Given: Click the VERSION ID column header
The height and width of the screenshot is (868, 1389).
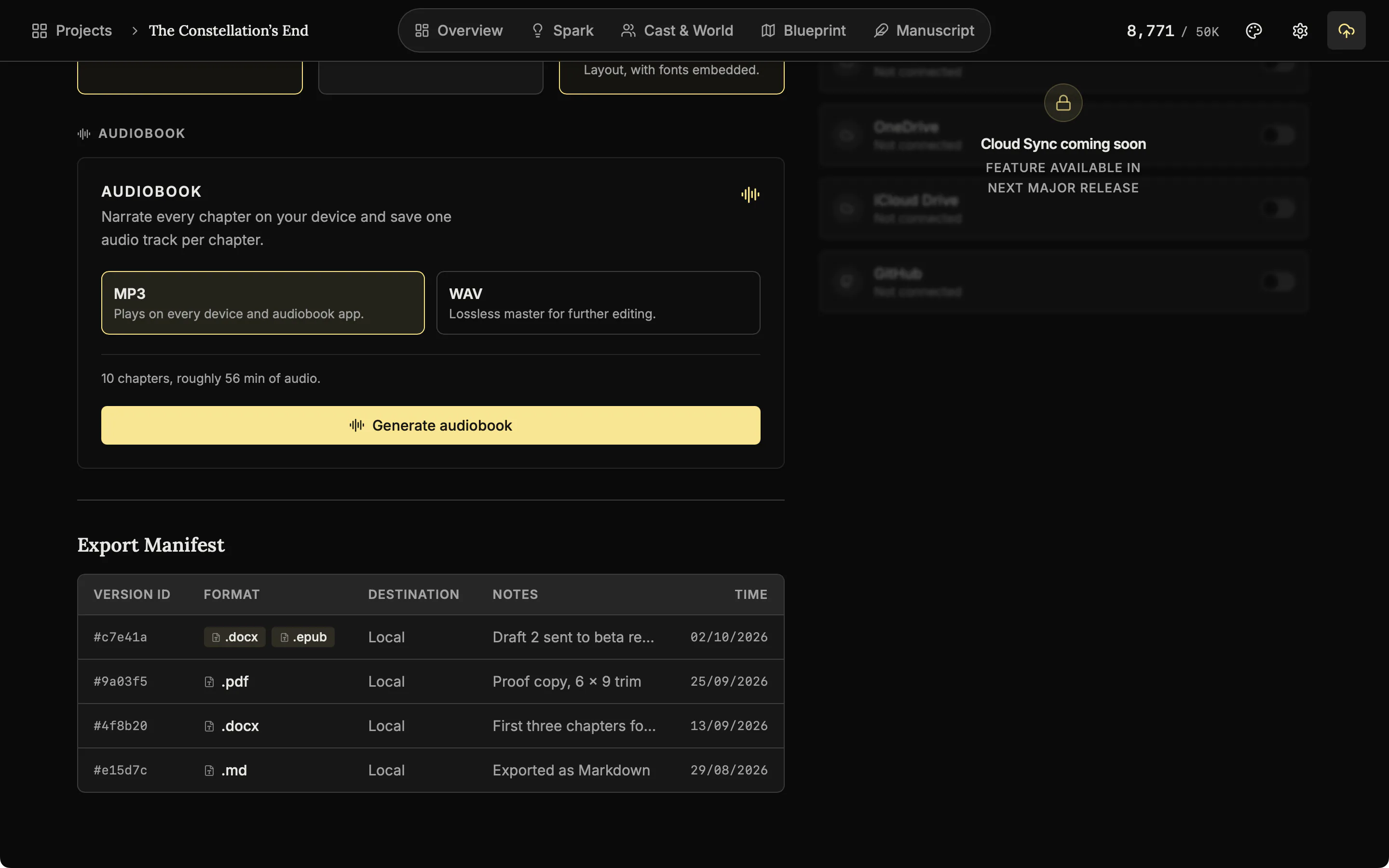Looking at the screenshot, I should point(132,595).
